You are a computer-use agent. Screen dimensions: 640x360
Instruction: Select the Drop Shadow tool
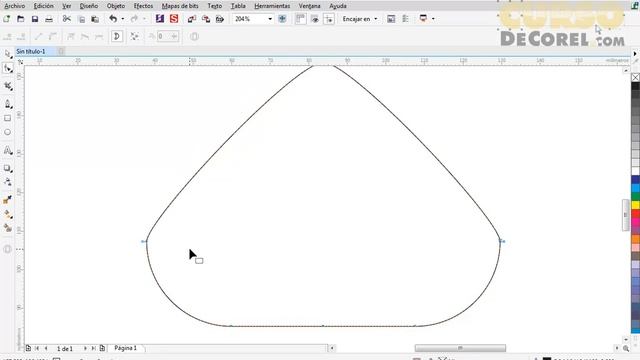7,168
